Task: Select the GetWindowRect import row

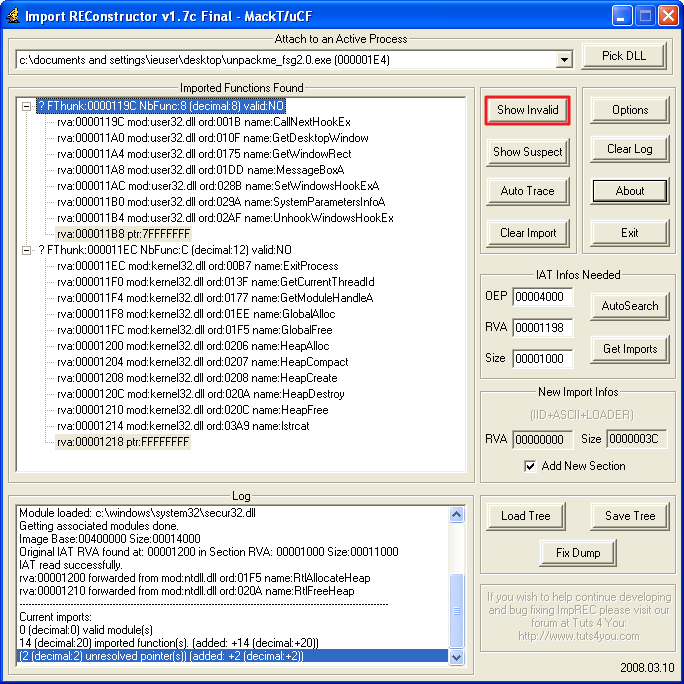Action: click(204, 154)
